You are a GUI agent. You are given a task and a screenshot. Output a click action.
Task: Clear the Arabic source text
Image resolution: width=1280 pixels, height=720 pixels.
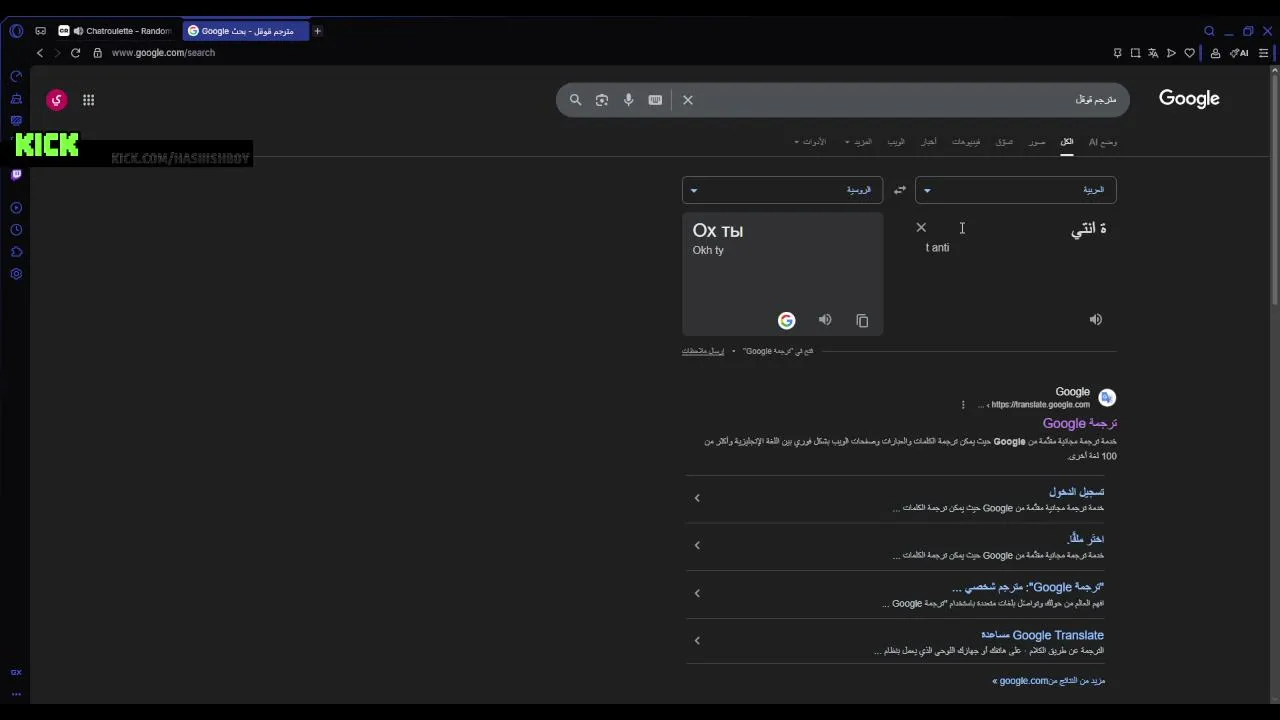921,228
